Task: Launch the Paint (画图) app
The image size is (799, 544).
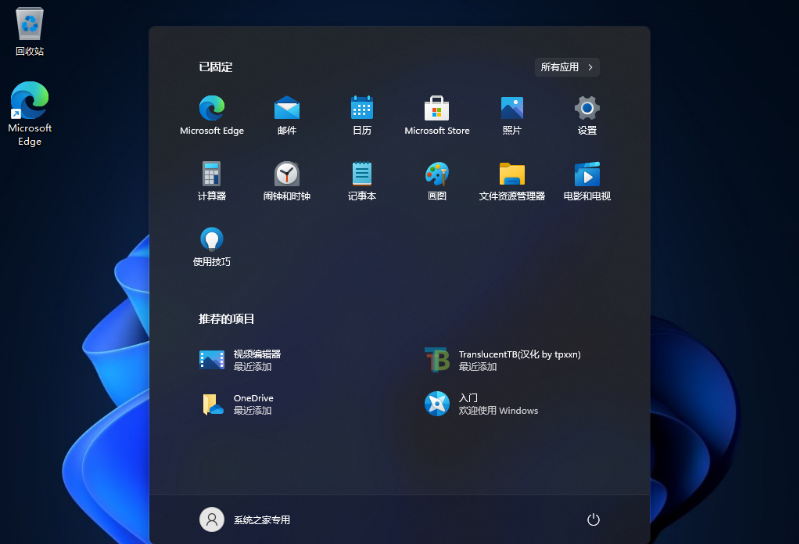Action: (x=437, y=181)
